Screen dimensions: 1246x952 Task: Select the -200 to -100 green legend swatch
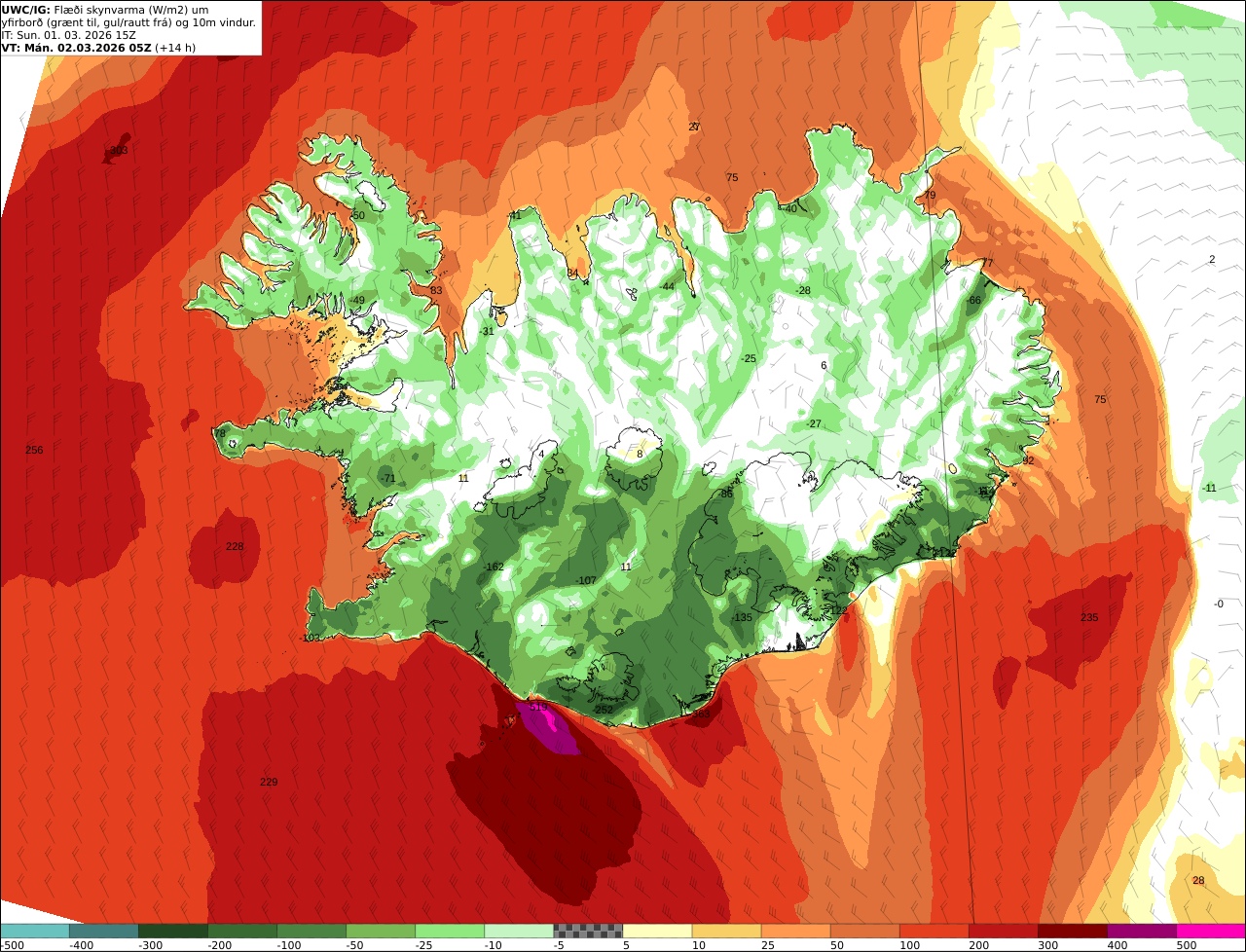[x=242, y=931]
